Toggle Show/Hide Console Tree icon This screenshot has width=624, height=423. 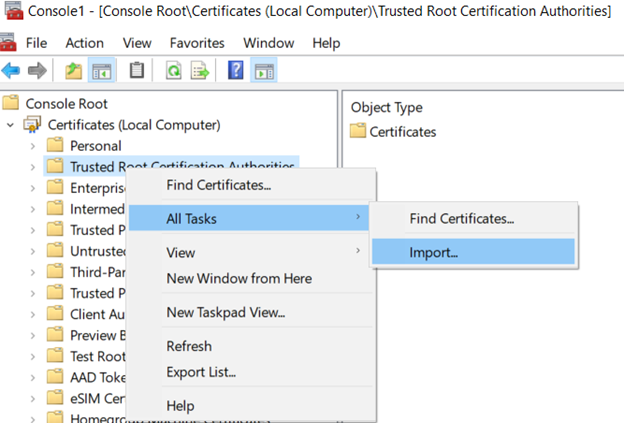tap(102, 71)
